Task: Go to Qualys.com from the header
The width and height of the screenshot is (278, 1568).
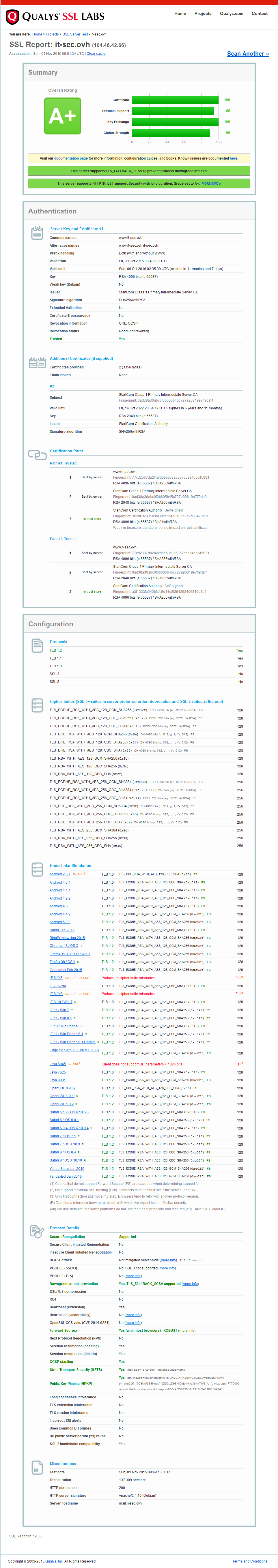Action: [232, 13]
